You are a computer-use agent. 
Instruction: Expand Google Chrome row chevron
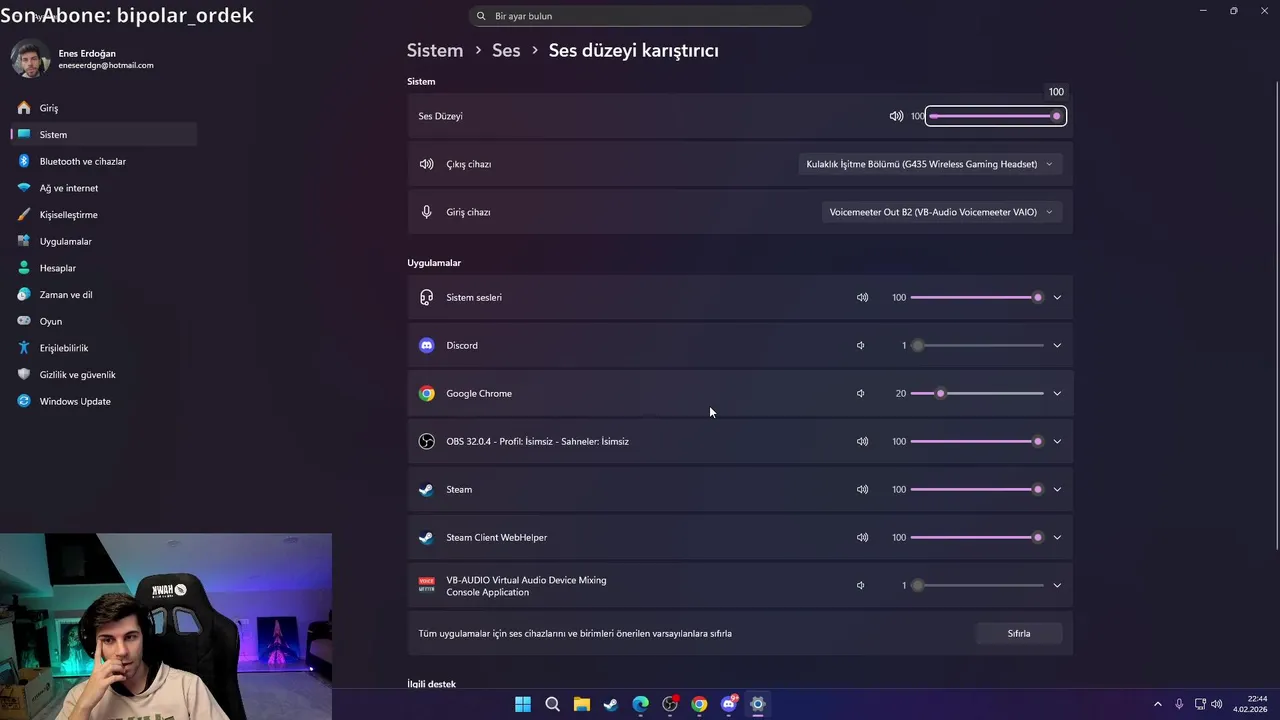click(x=1057, y=393)
